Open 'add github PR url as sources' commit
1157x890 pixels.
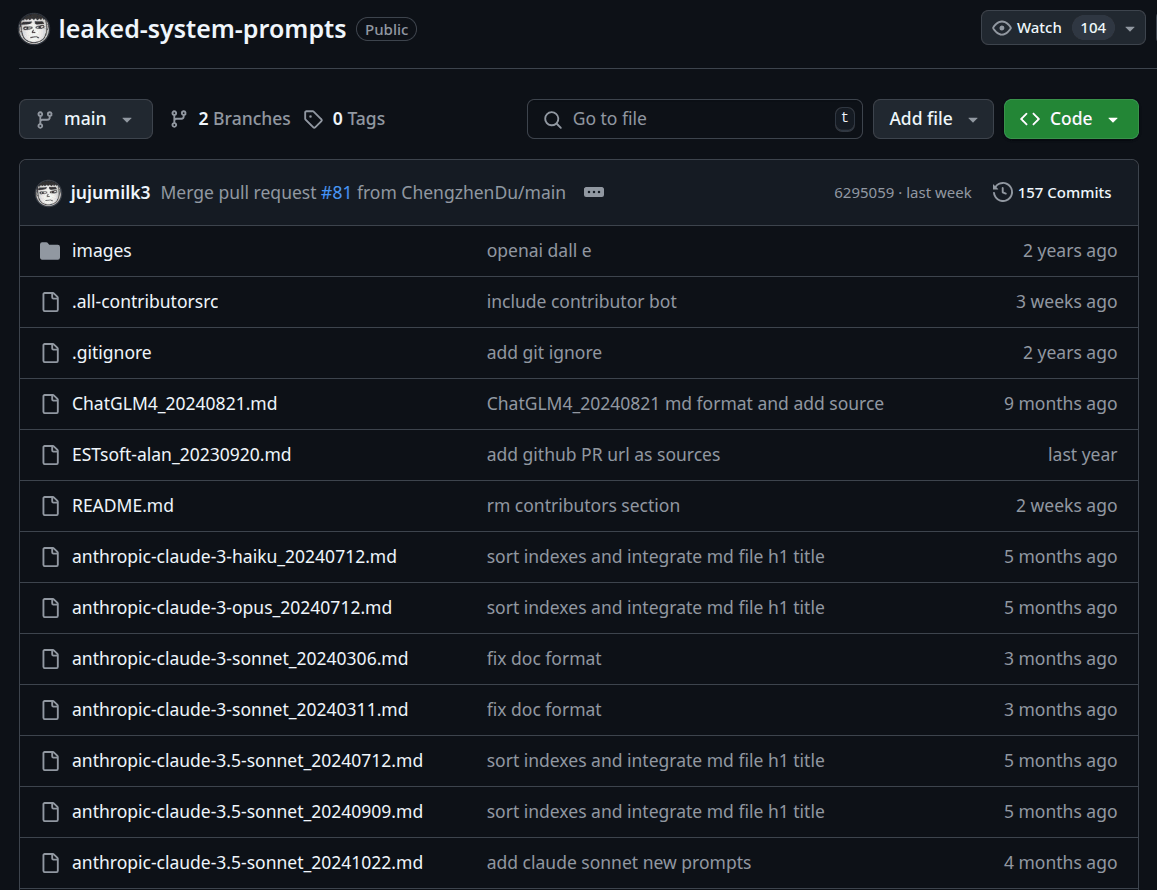pos(603,455)
